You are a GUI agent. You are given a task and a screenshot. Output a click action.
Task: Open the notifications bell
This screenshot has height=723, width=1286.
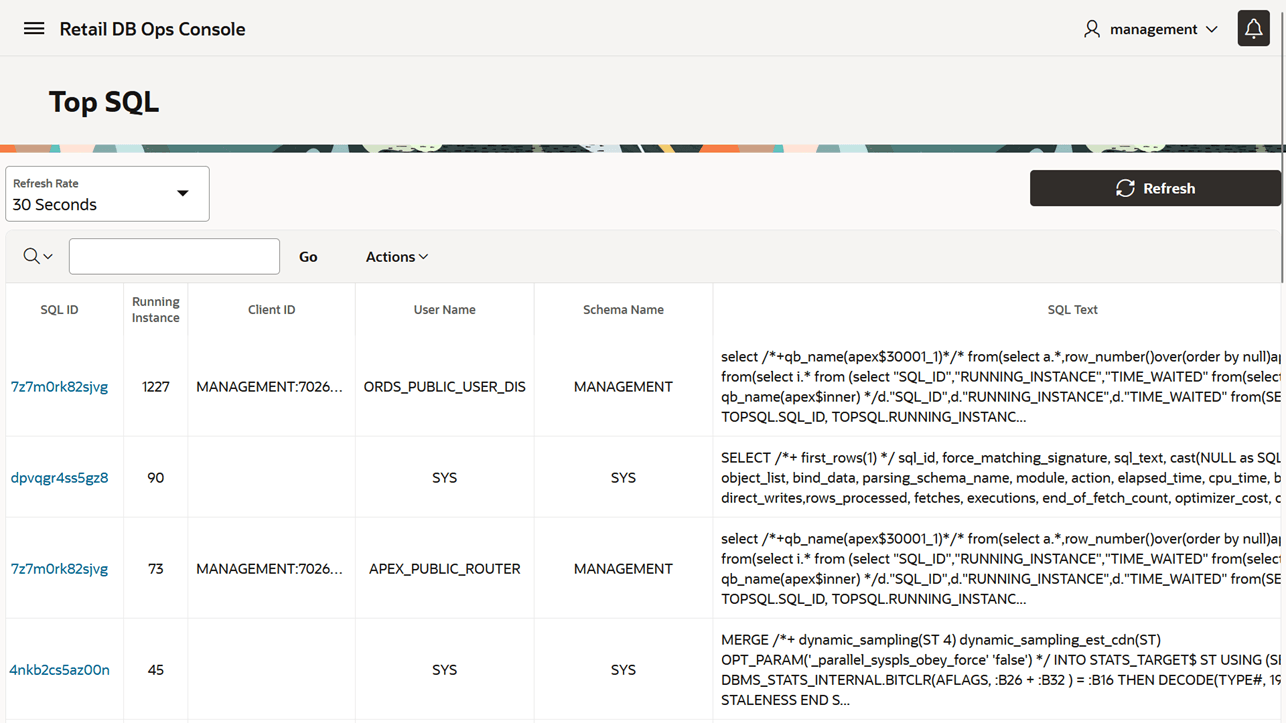point(1253,29)
